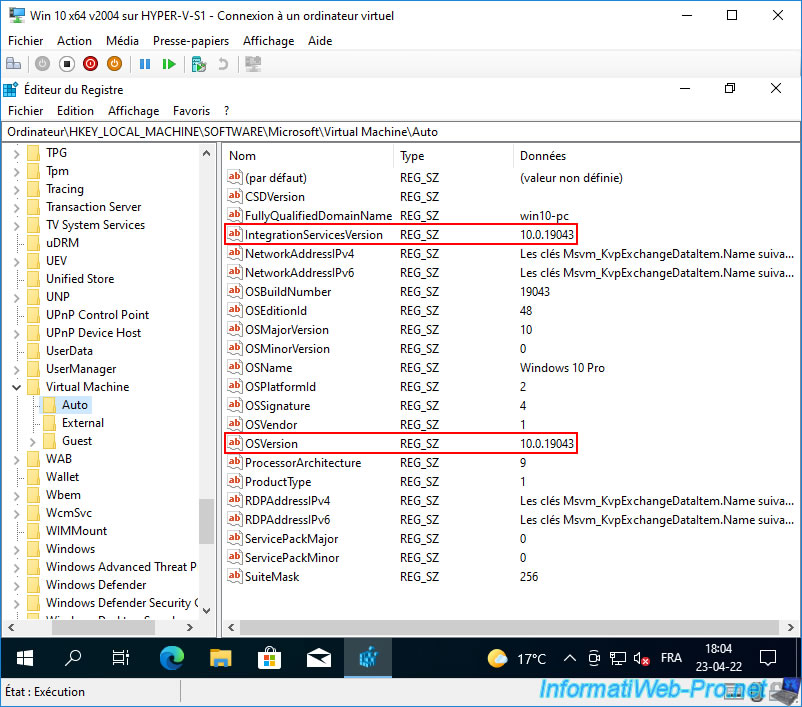Image resolution: width=802 pixels, height=707 pixels.
Task: Select the IntegrationServicesVersion value
Action: point(314,235)
